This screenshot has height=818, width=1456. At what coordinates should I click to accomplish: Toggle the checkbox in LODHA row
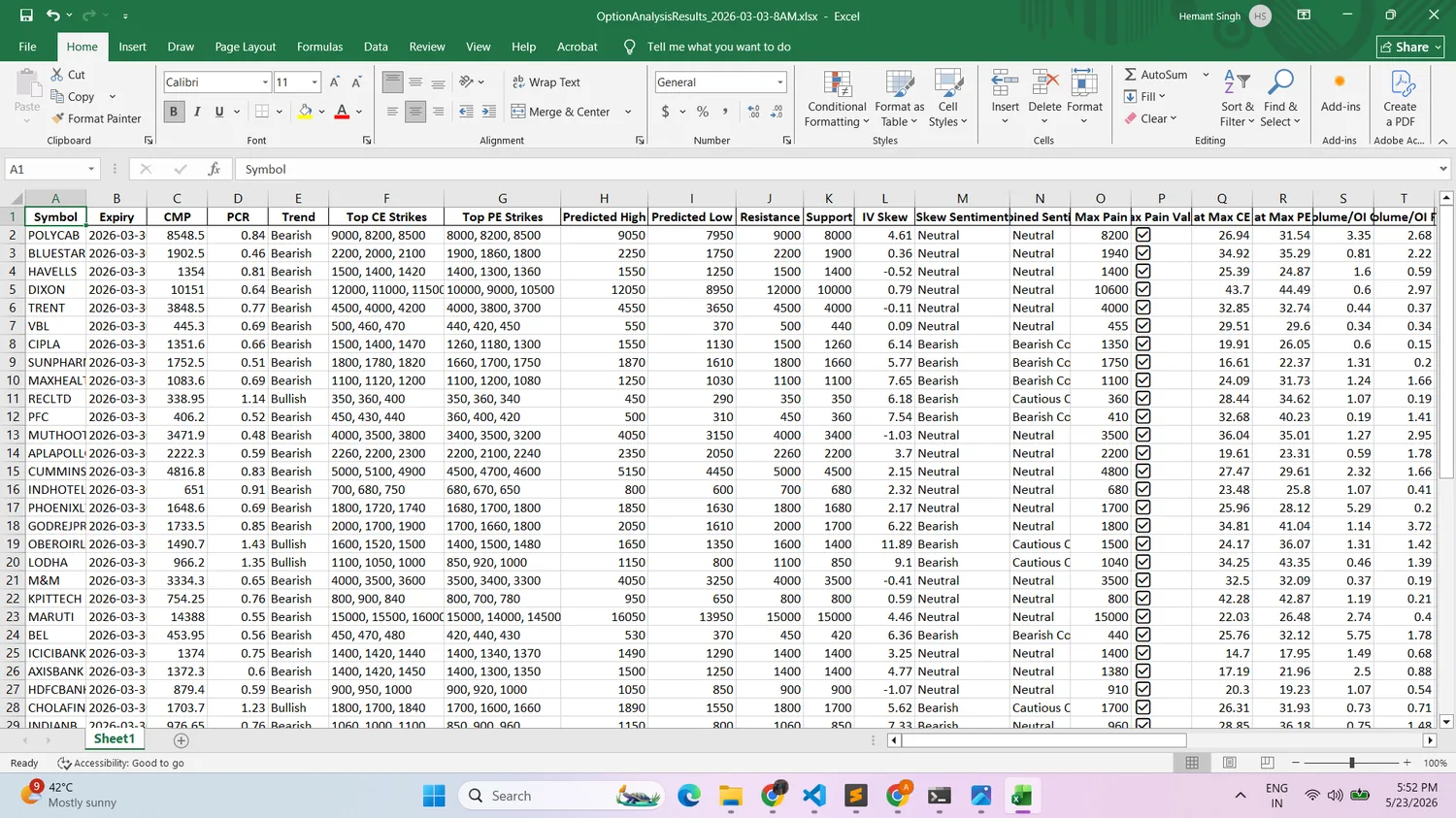click(1142, 562)
